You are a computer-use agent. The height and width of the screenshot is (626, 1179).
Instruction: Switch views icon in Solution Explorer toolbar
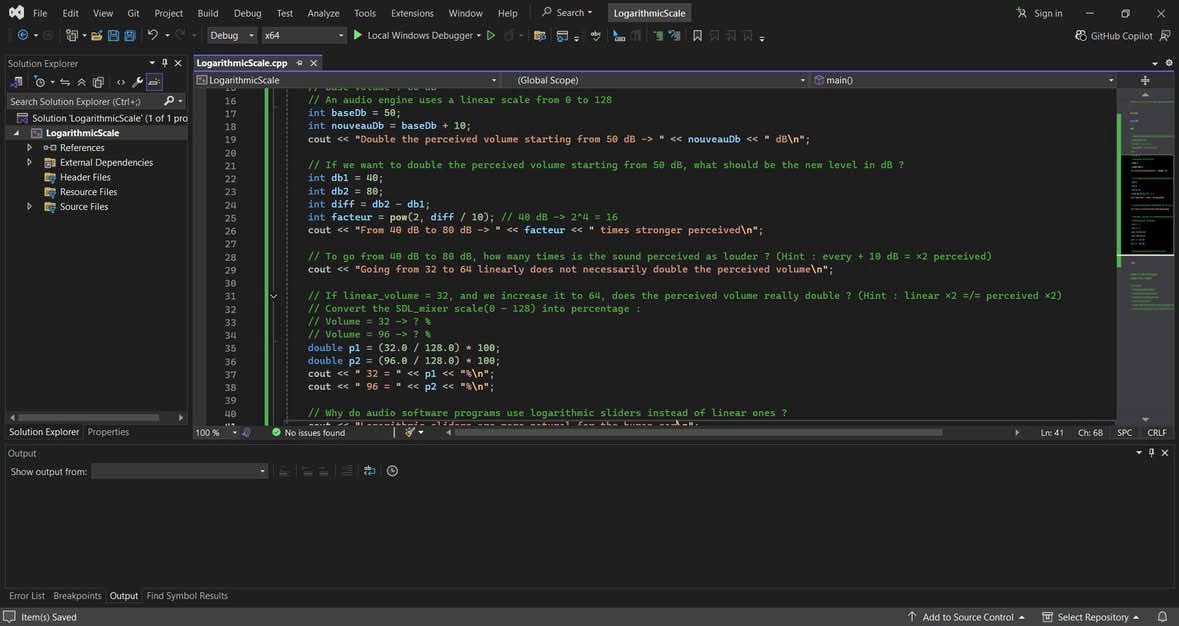click(x=17, y=82)
